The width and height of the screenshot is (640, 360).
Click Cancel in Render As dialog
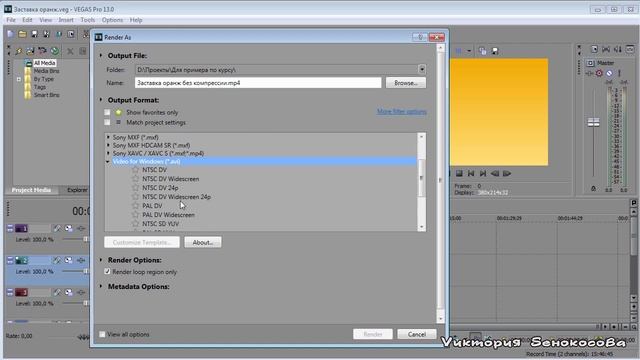coord(417,334)
